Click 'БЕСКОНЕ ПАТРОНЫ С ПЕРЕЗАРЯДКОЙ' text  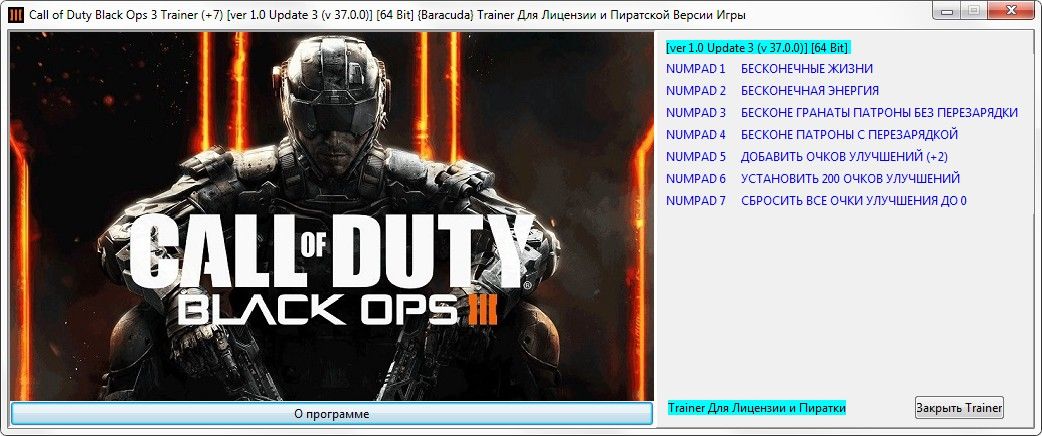849,135
